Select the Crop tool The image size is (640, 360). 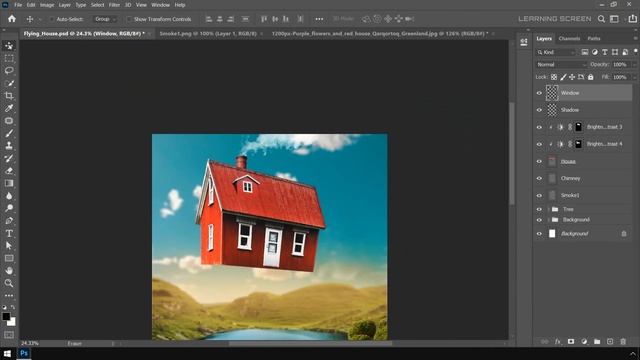(9, 96)
